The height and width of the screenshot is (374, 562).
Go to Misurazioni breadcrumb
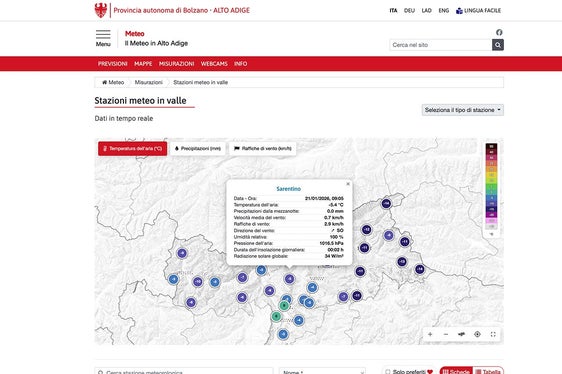(149, 82)
